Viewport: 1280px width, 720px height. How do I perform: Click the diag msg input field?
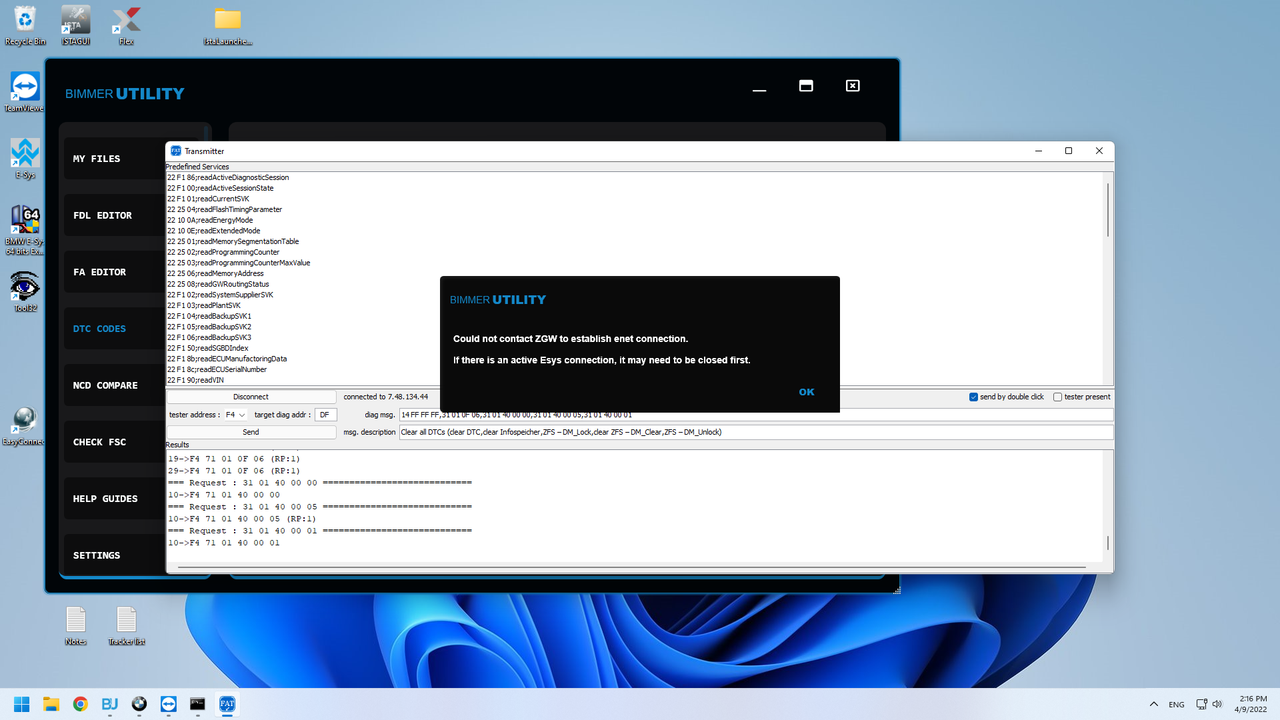(755, 414)
